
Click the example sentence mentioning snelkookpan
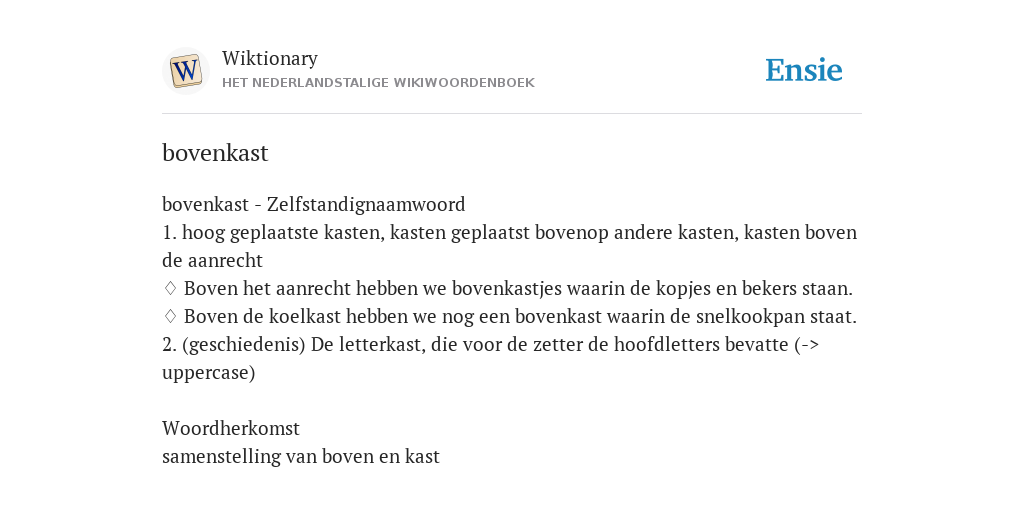coord(520,317)
